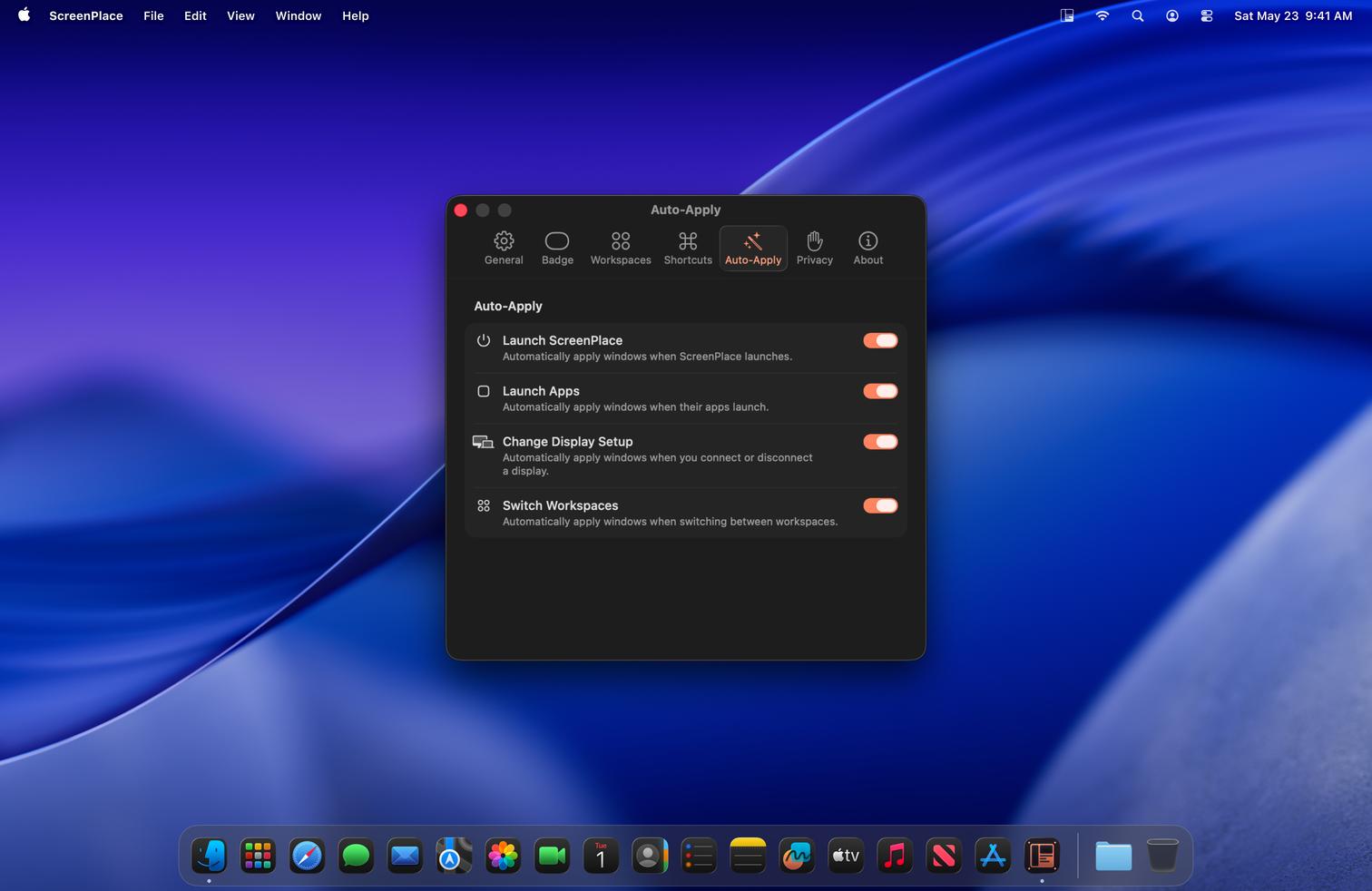This screenshot has height=891, width=1372.
Task: Open the Window menu
Action: 299,15
